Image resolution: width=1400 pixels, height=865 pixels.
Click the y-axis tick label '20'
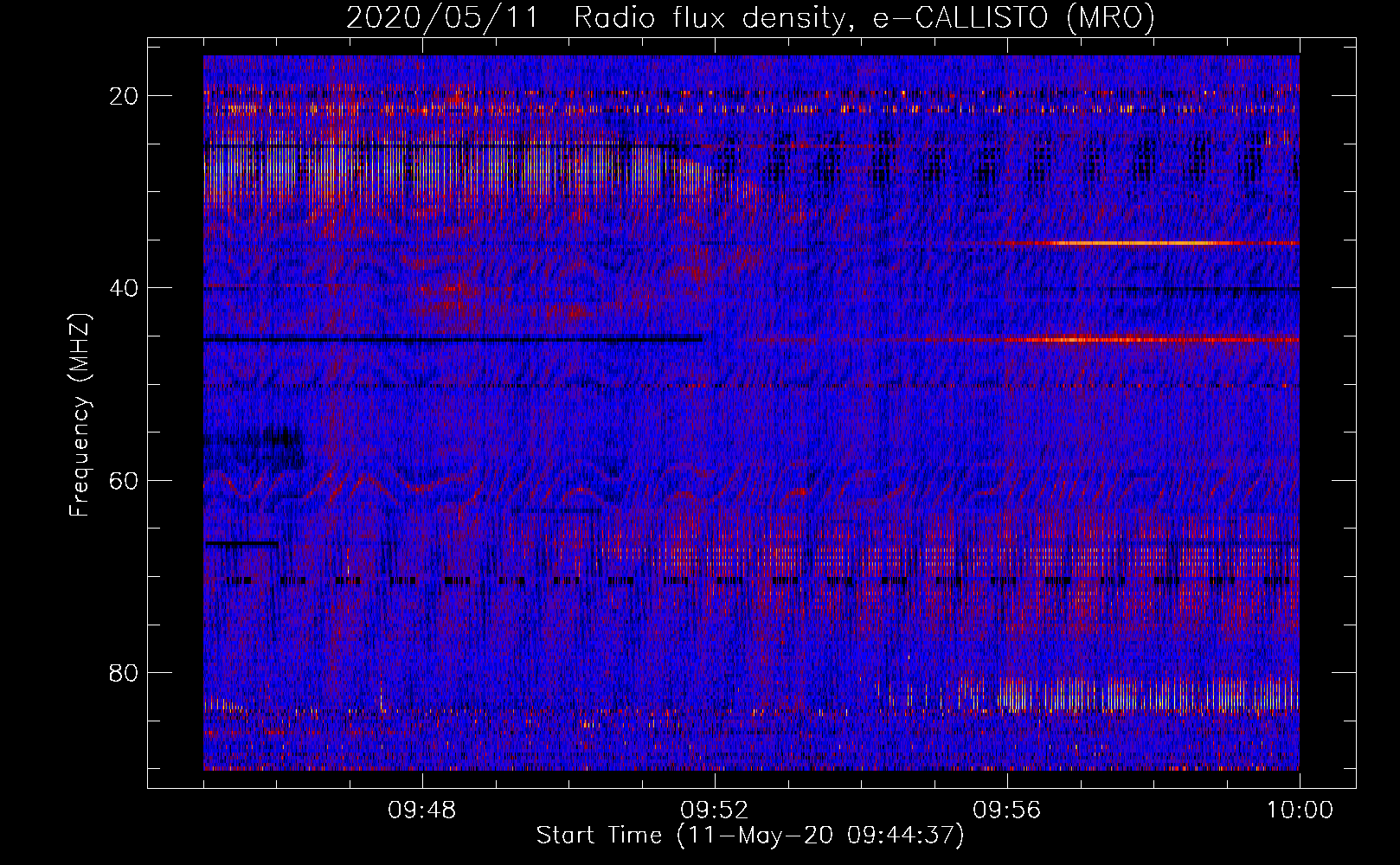point(124,95)
